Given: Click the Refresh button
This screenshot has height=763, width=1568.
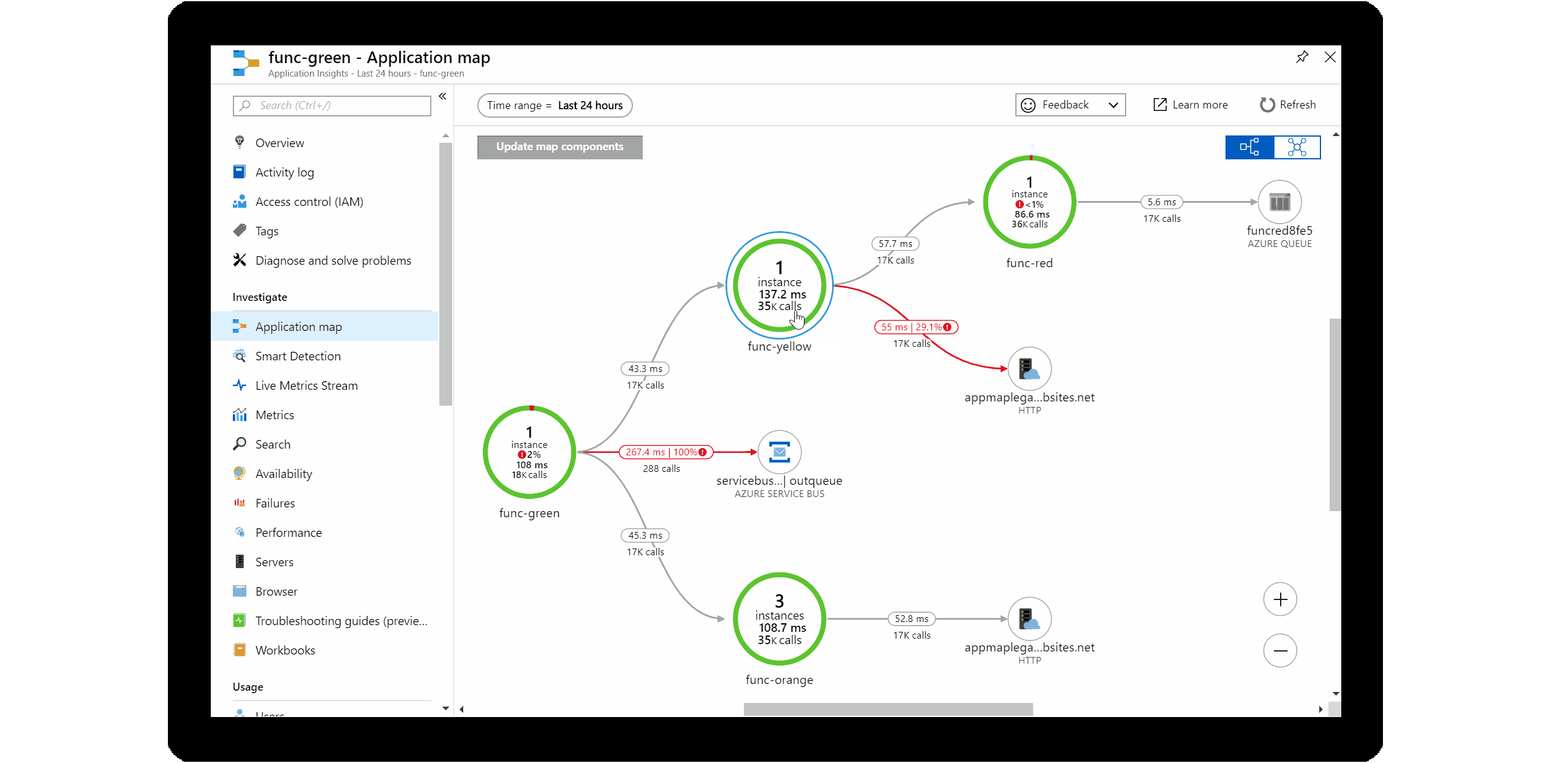Looking at the screenshot, I should 1288,105.
